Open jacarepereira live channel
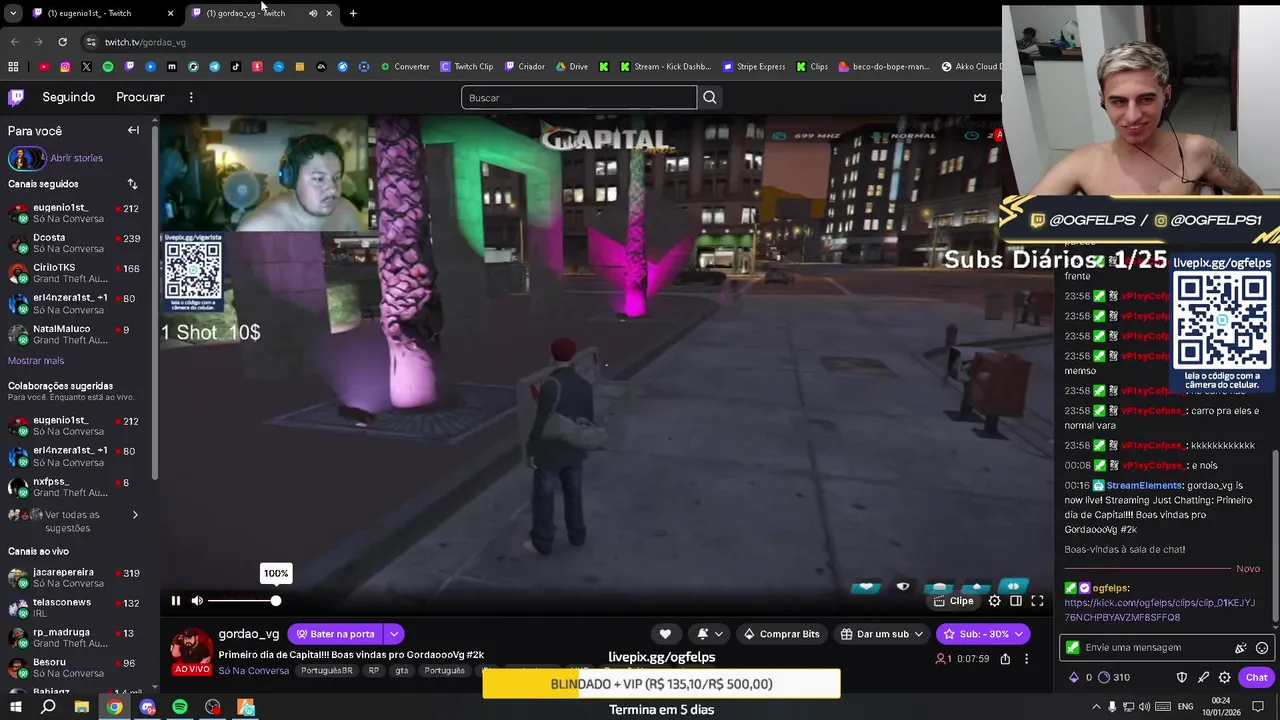 click(x=74, y=578)
